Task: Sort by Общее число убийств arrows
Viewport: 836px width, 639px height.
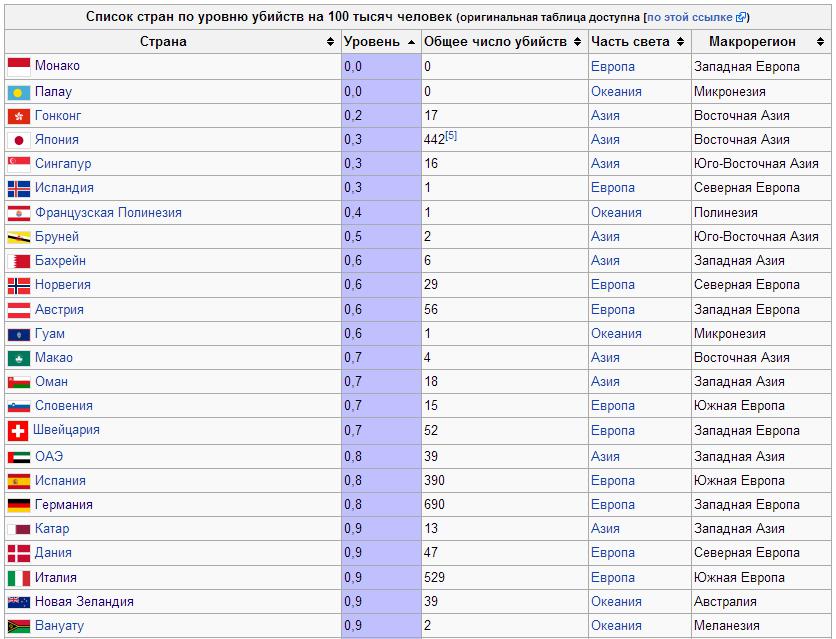Action: tap(577, 42)
